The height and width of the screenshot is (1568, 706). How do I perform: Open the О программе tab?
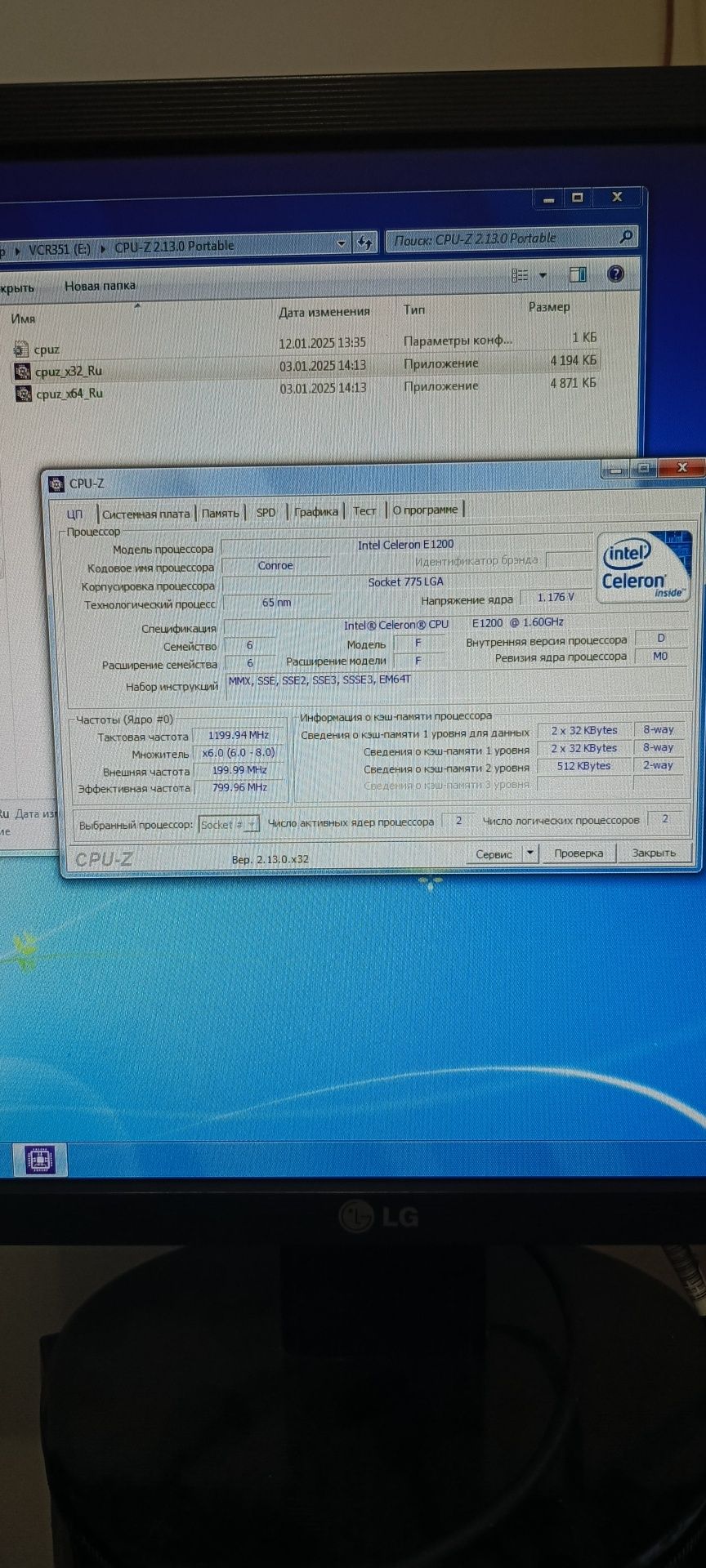pyautogui.click(x=425, y=510)
